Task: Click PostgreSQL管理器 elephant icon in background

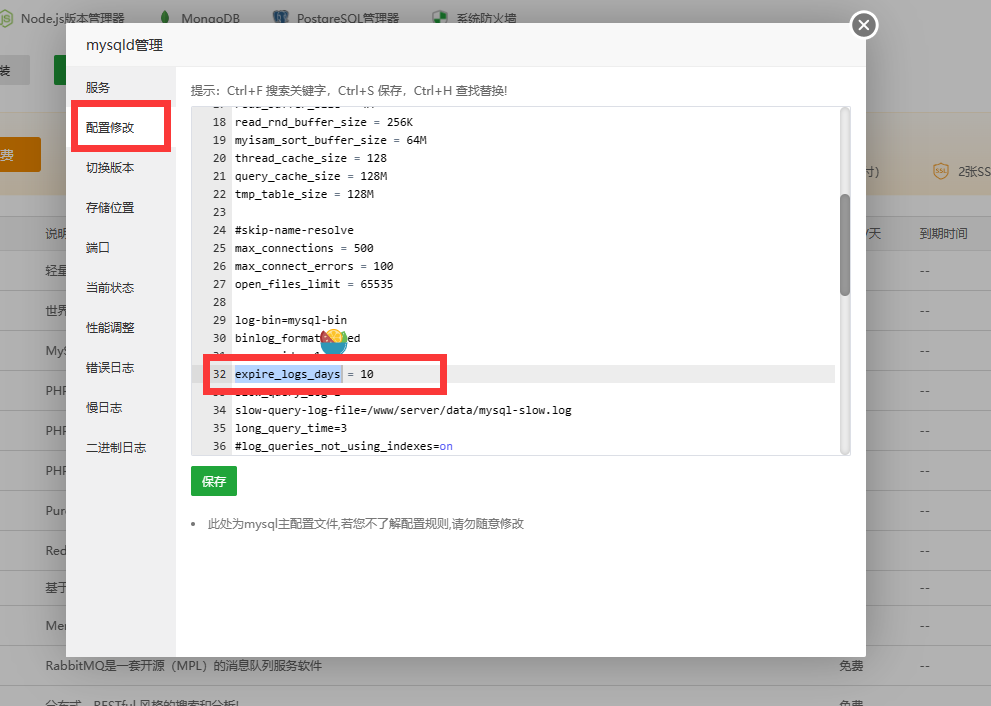Action: click(281, 17)
